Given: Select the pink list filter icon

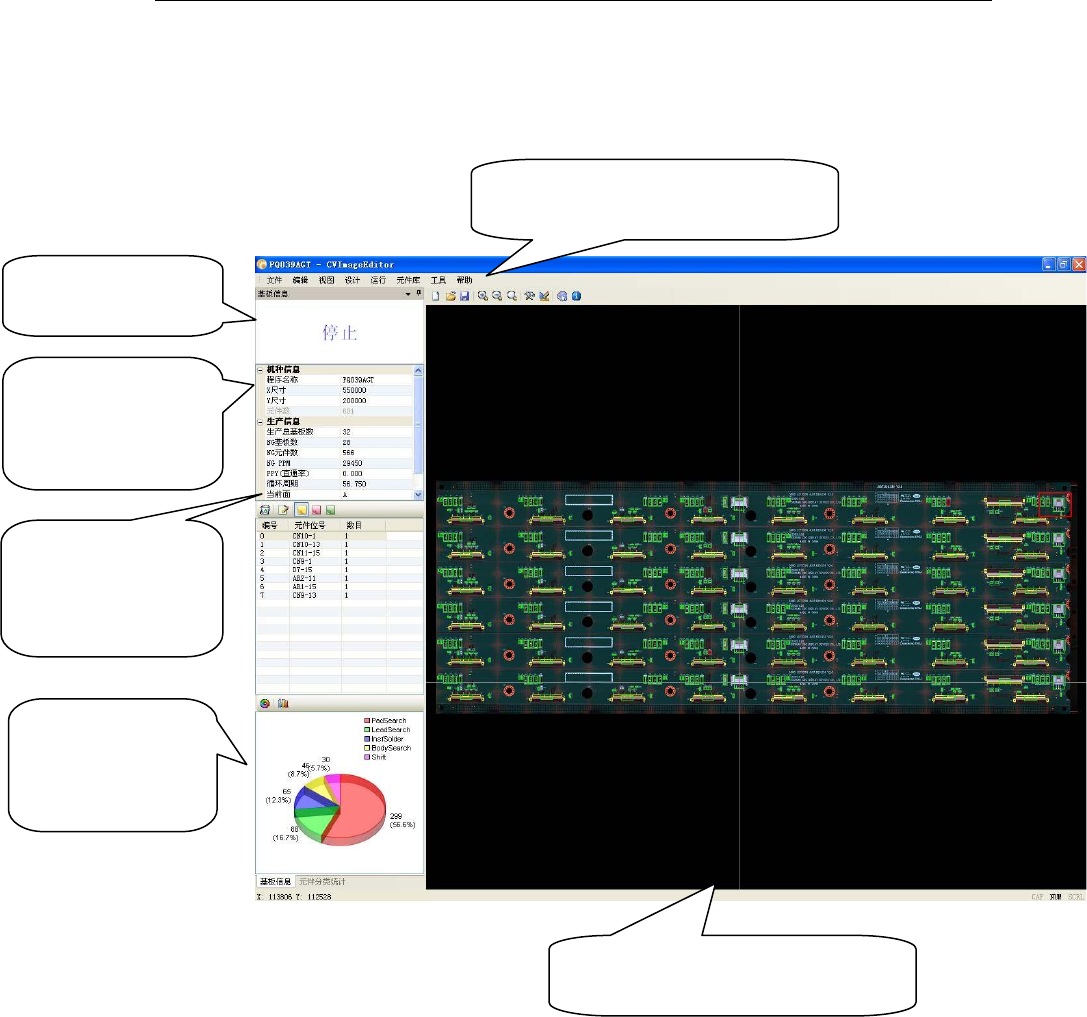Looking at the screenshot, I should pyautogui.click(x=316, y=510).
